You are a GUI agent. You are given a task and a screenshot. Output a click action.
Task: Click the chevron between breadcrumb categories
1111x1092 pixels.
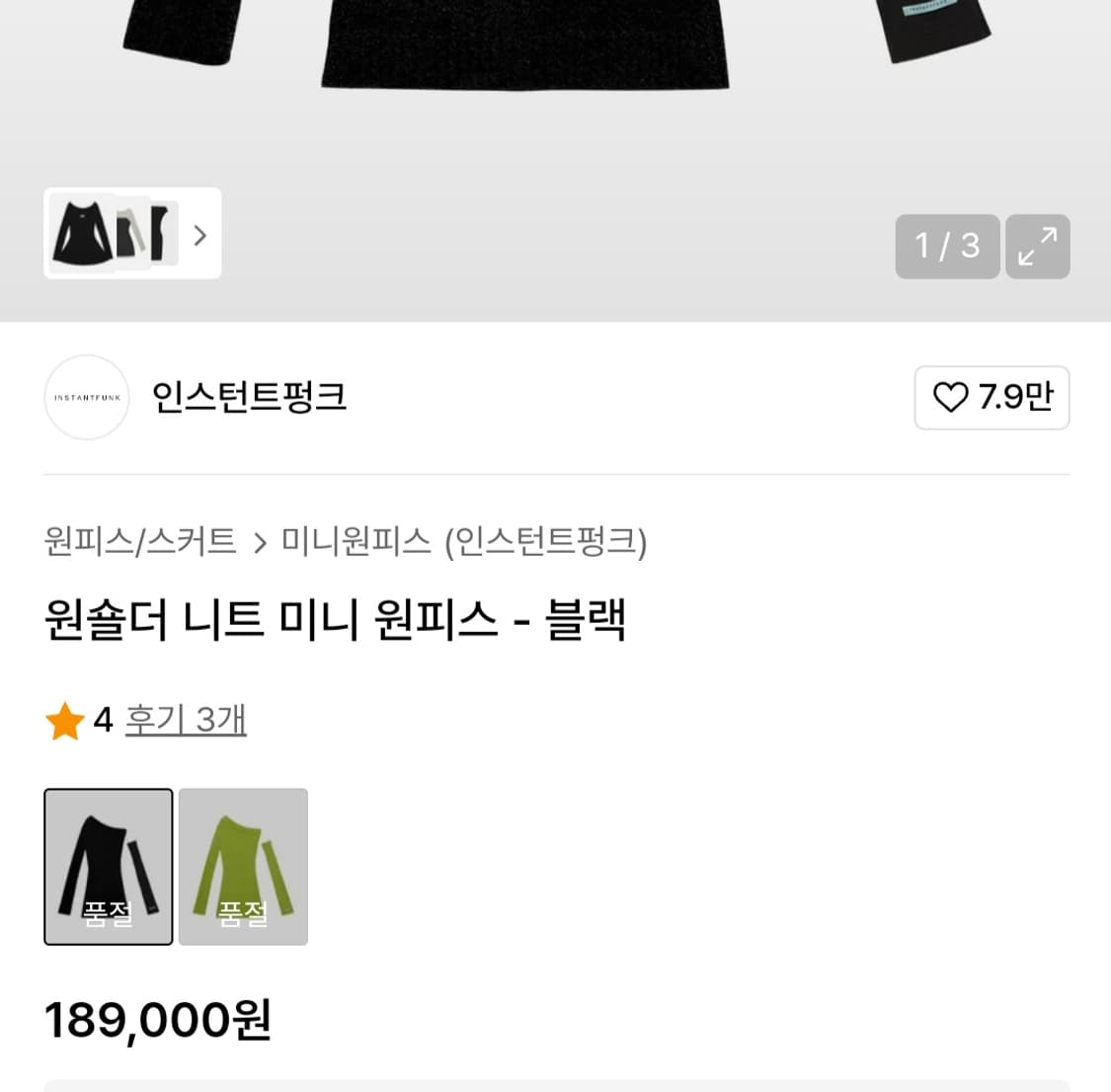point(260,543)
